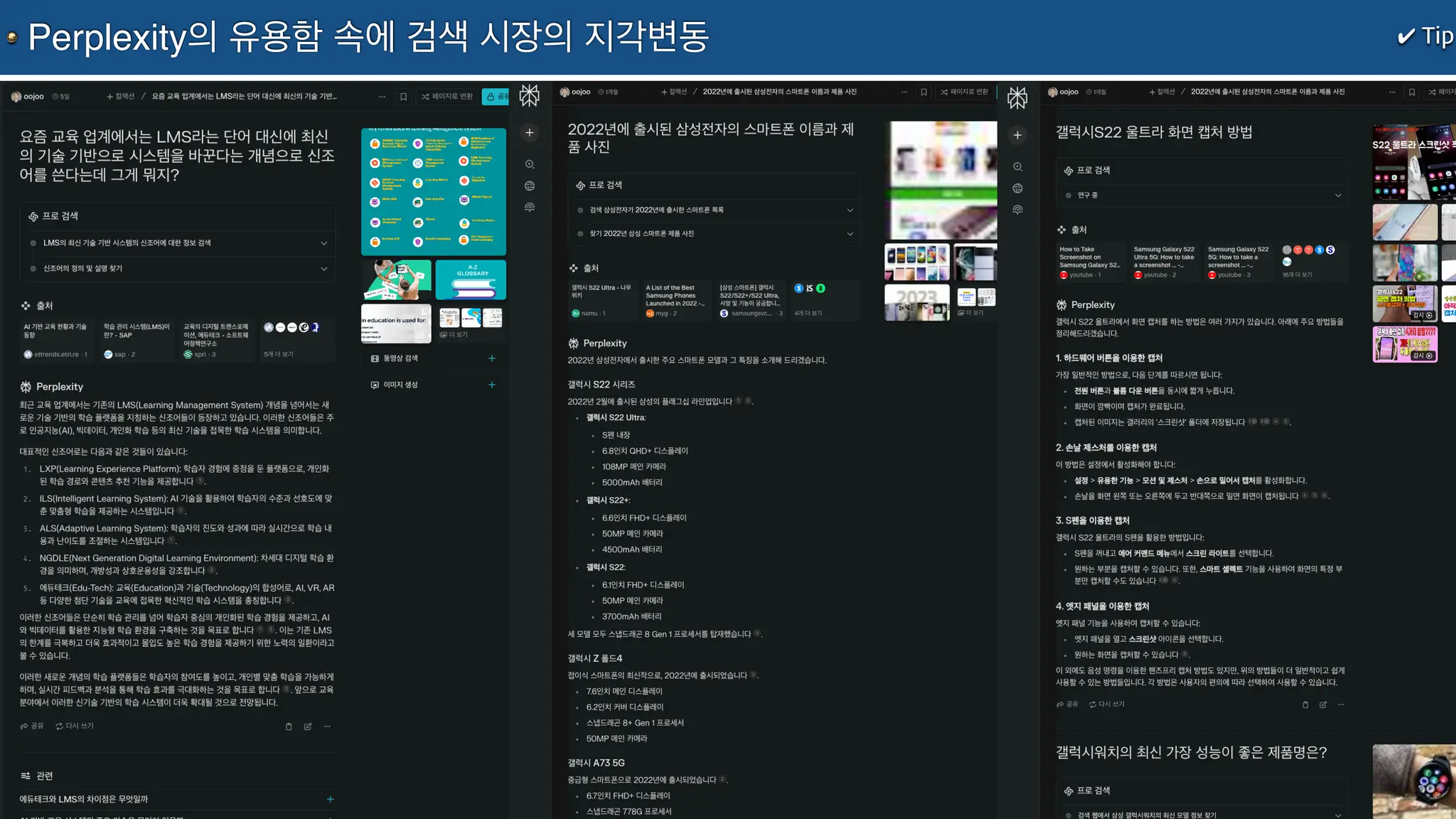Image resolution: width=1456 pixels, height=819 pixels.
Task: Expand the '이미지 생성' section with its plus
Action: point(491,385)
